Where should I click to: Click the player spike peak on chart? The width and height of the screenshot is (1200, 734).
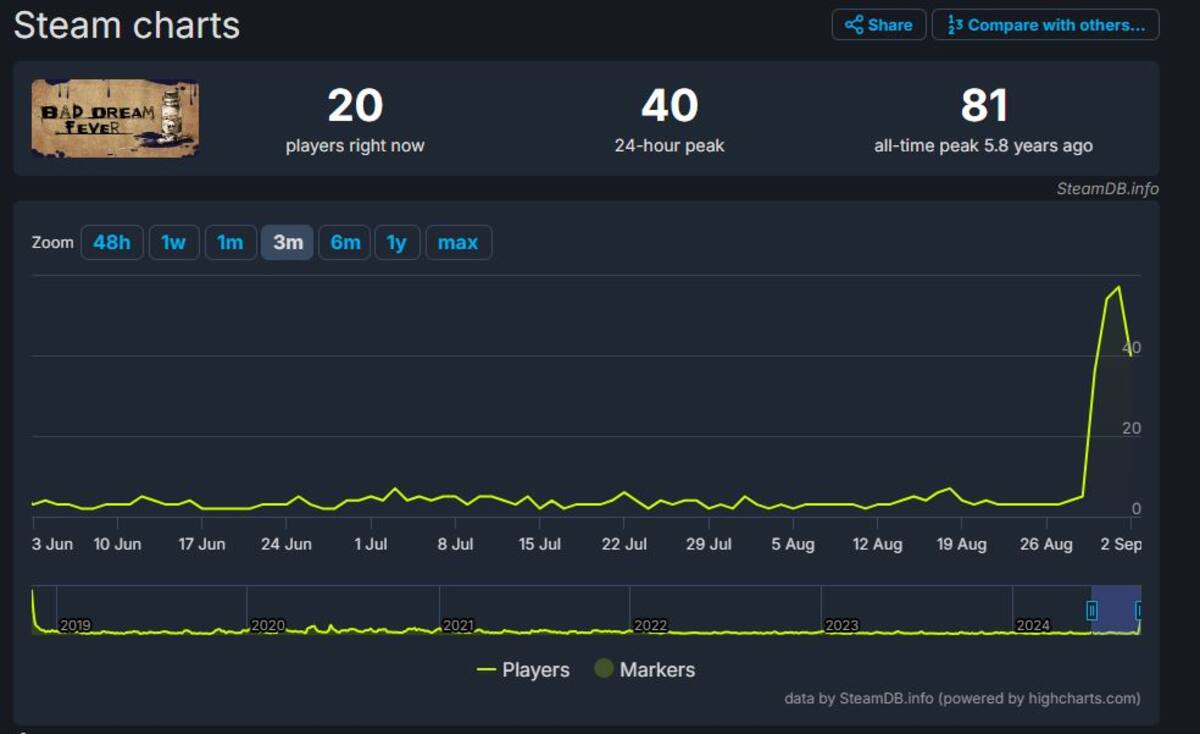click(x=1117, y=288)
